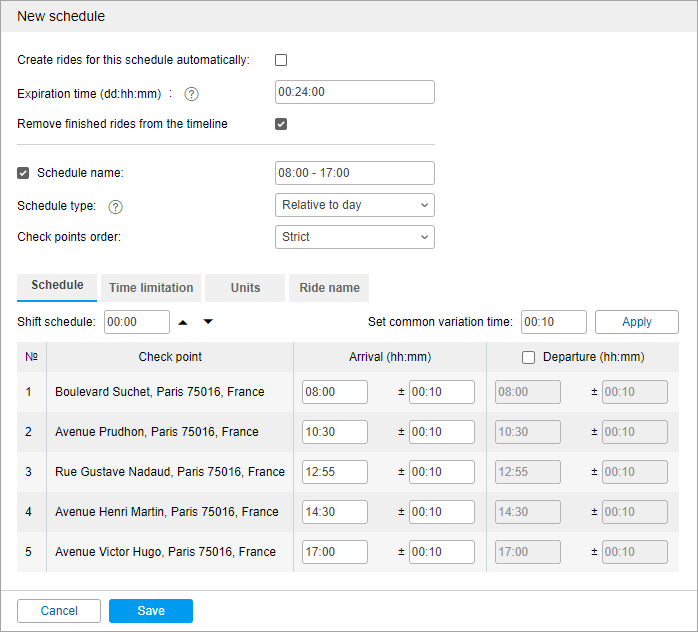
Task: Click help icon beside Schedule type
Action: (x=115, y=206)
